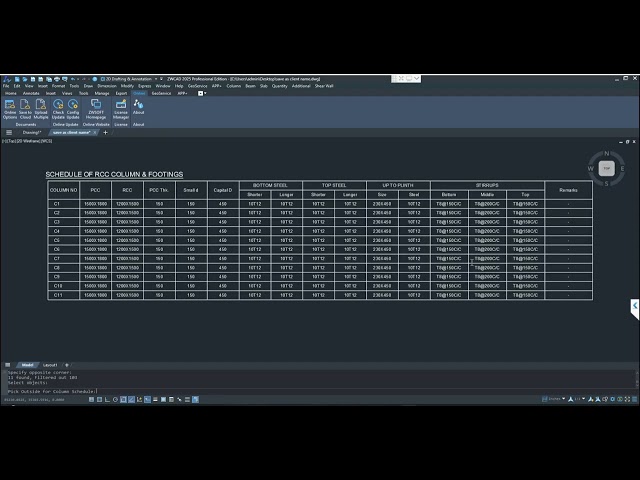This screenshot has height=480, width=640.
Task: Click the Undo arrow icon
Action: (73, 79)
